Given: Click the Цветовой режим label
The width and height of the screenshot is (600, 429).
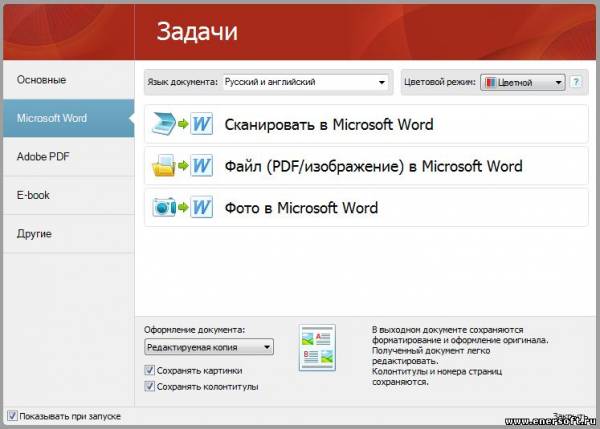Looking at the screenshot, I should 440,82.
